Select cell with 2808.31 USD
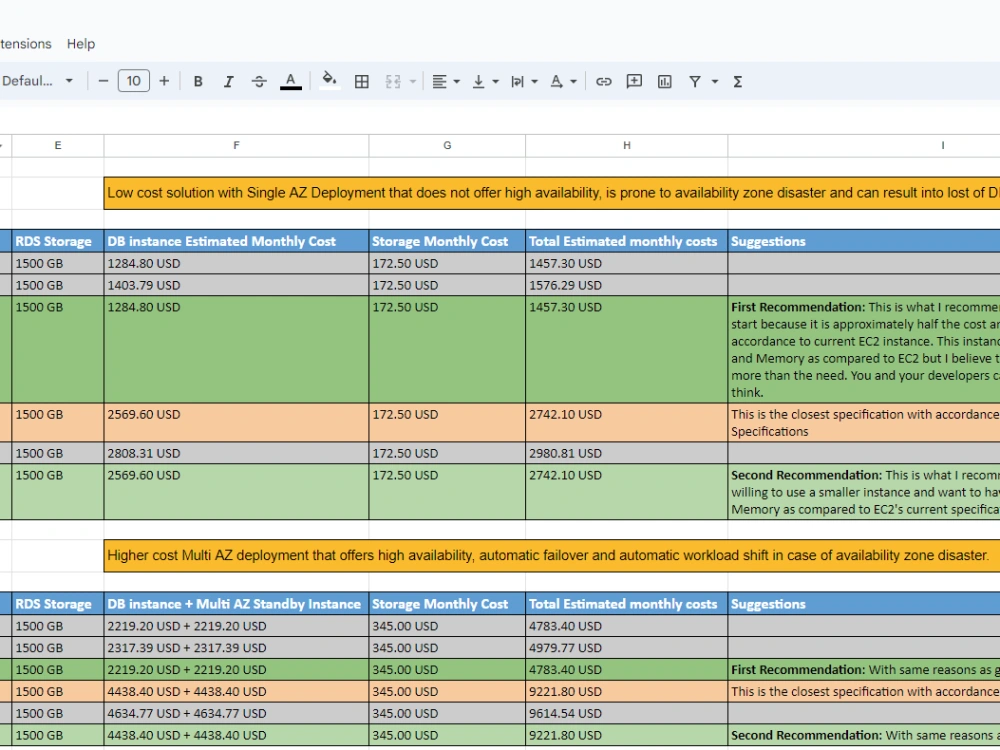 point(236,453)
